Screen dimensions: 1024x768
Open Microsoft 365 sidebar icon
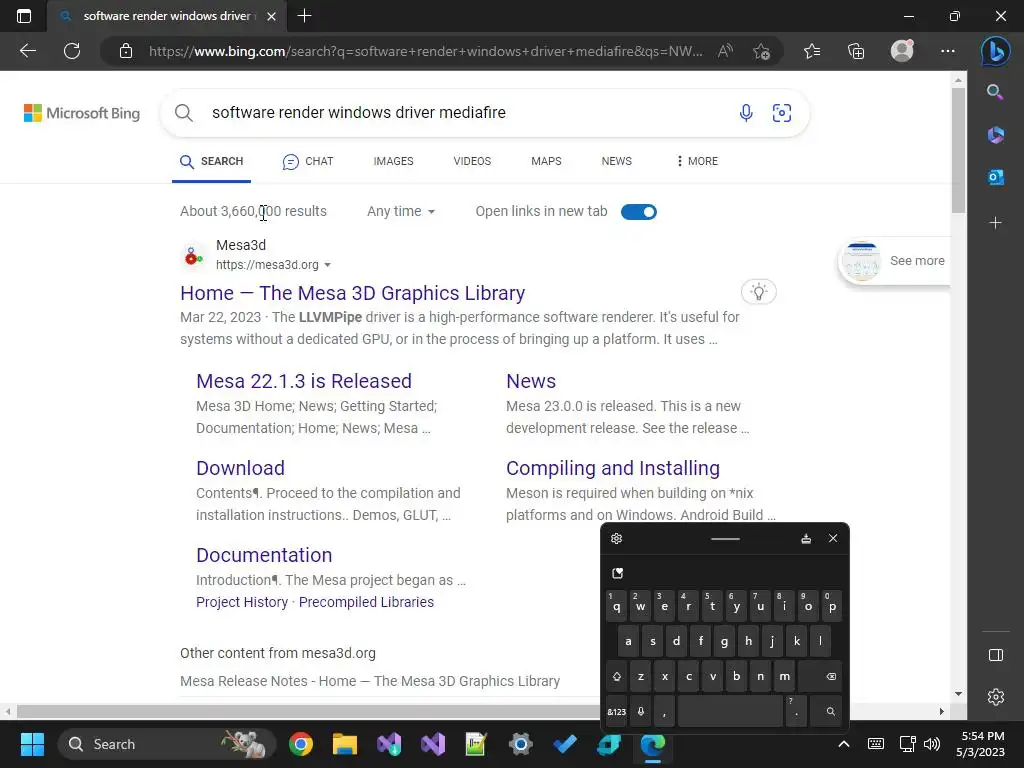click(995, 135)
